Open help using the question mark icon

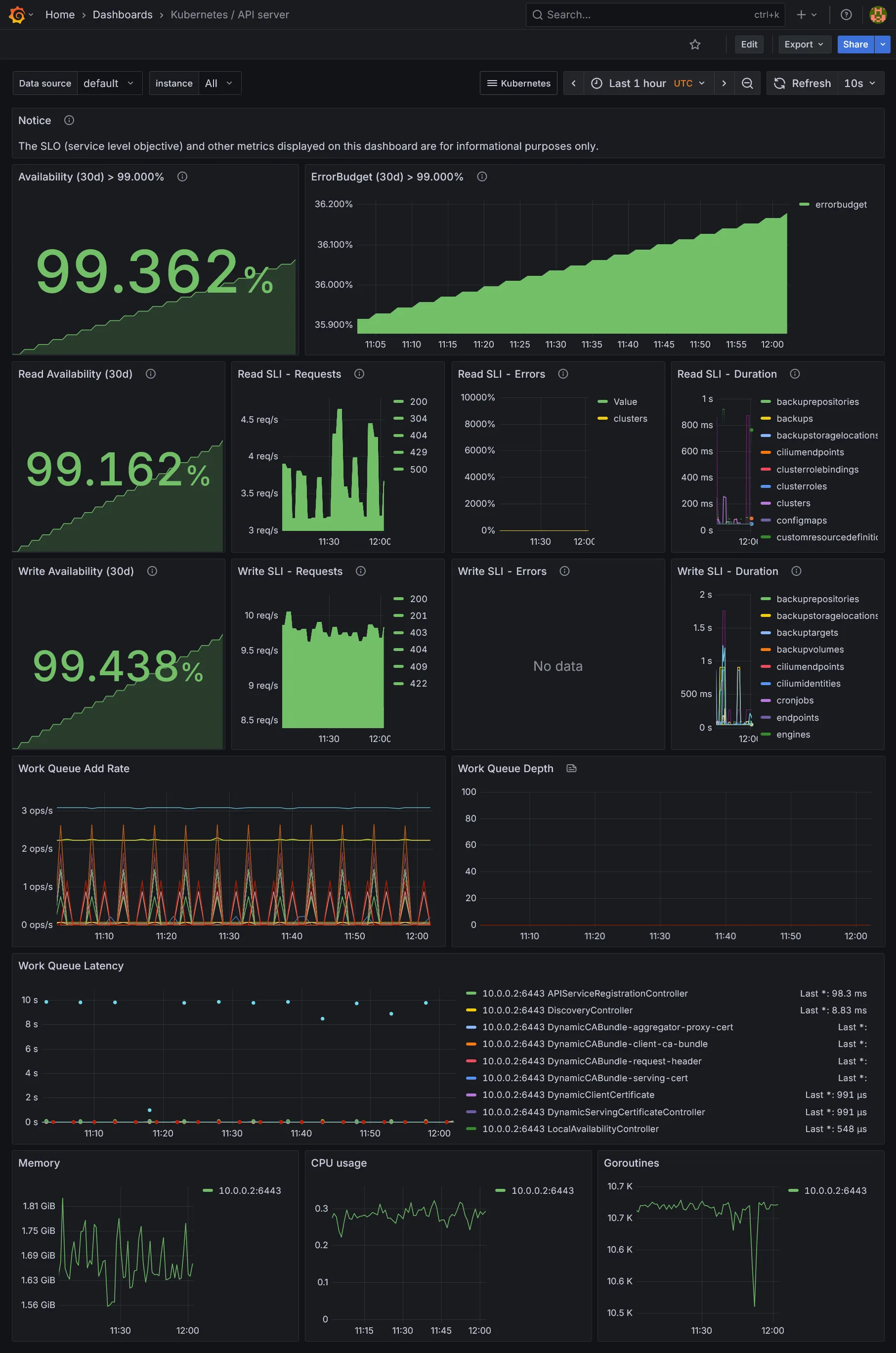[x=846, y=14]
